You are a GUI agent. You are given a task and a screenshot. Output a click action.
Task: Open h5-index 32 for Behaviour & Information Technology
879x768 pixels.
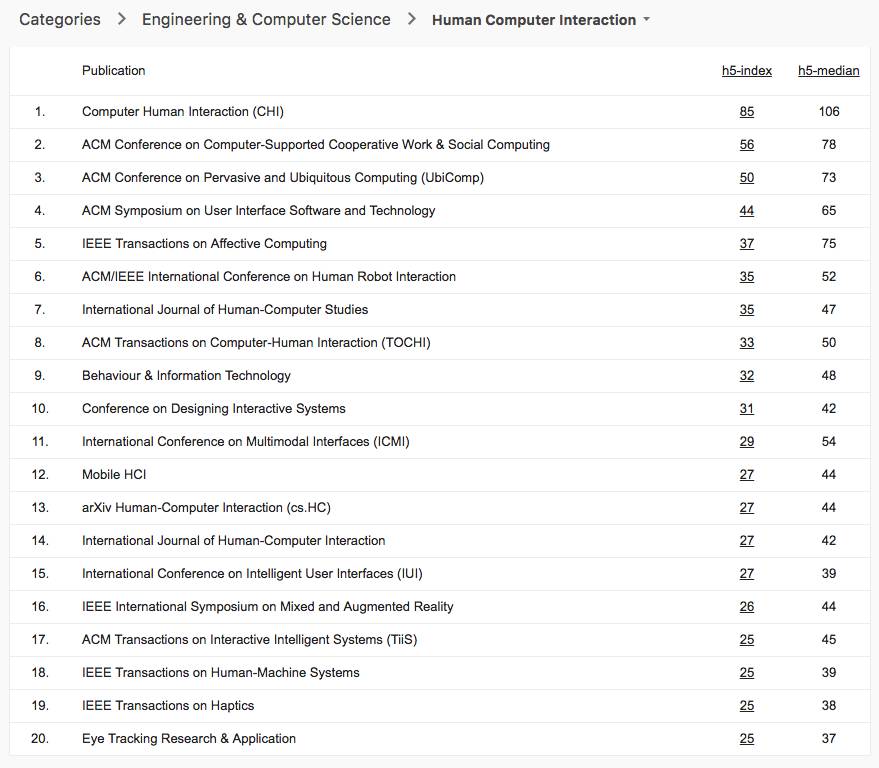click(x=747, y=376)
